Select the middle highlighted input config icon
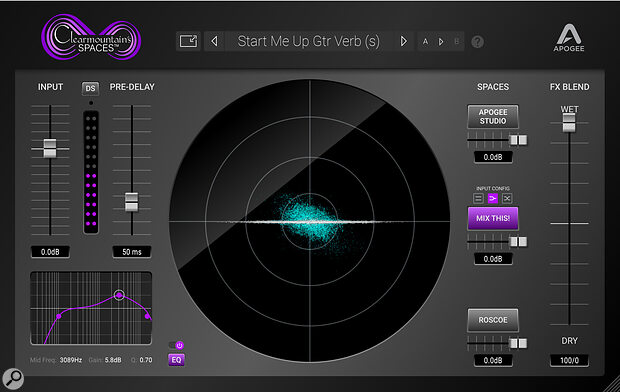 (493, 198)
